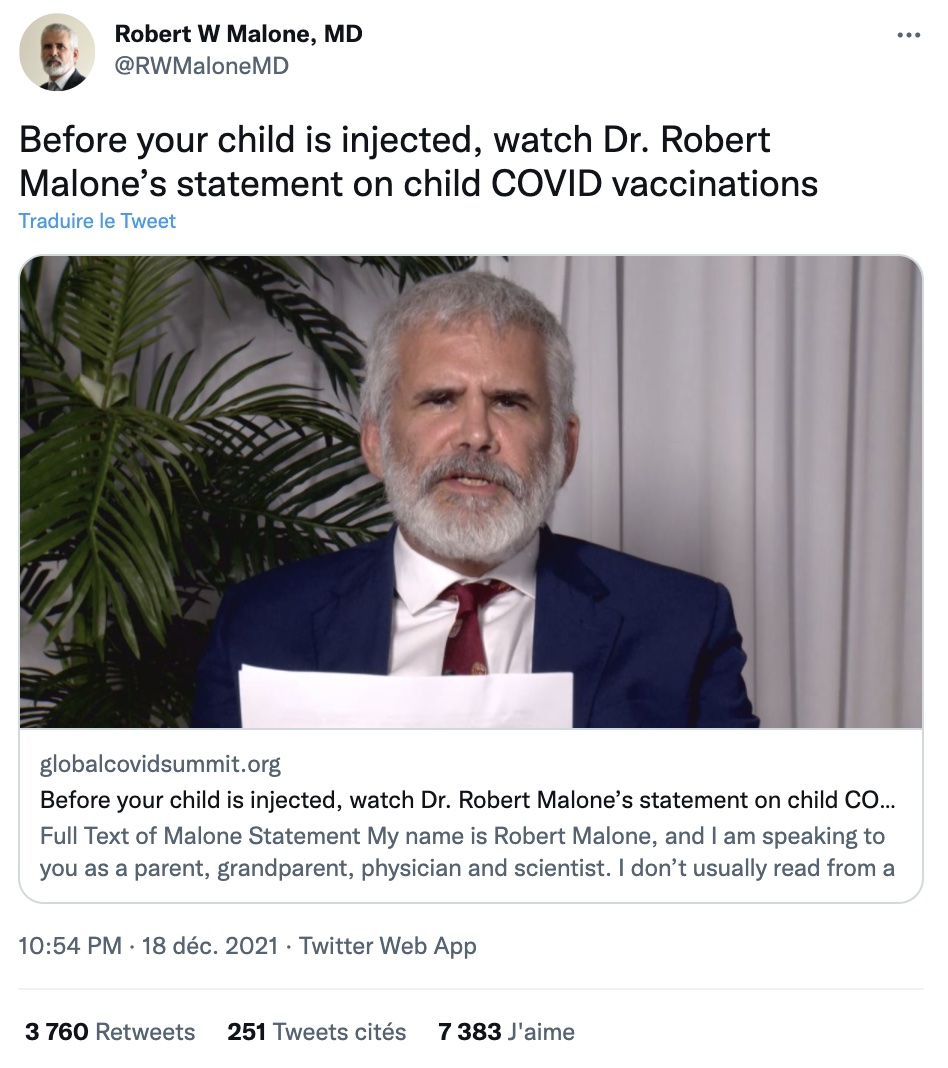Click Traduire le Tweet link
The image size is (948, 1068).
97,221
